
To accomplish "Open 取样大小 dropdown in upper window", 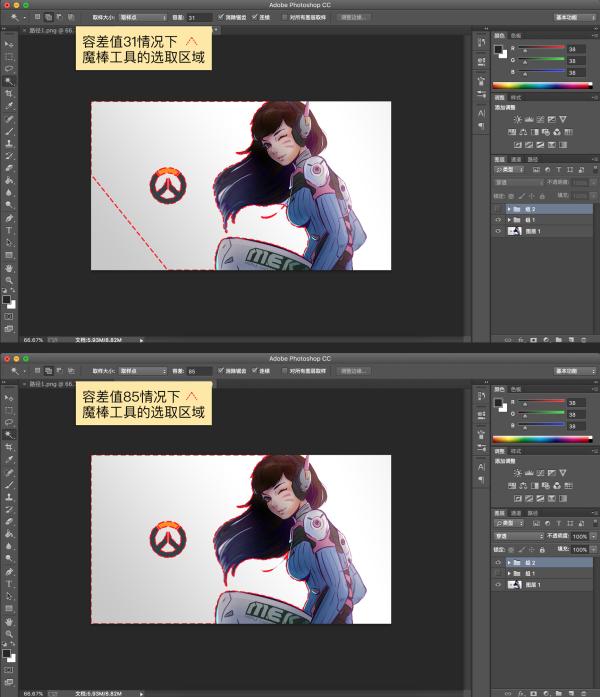I will pyautogui.click(x=143, y=17).
